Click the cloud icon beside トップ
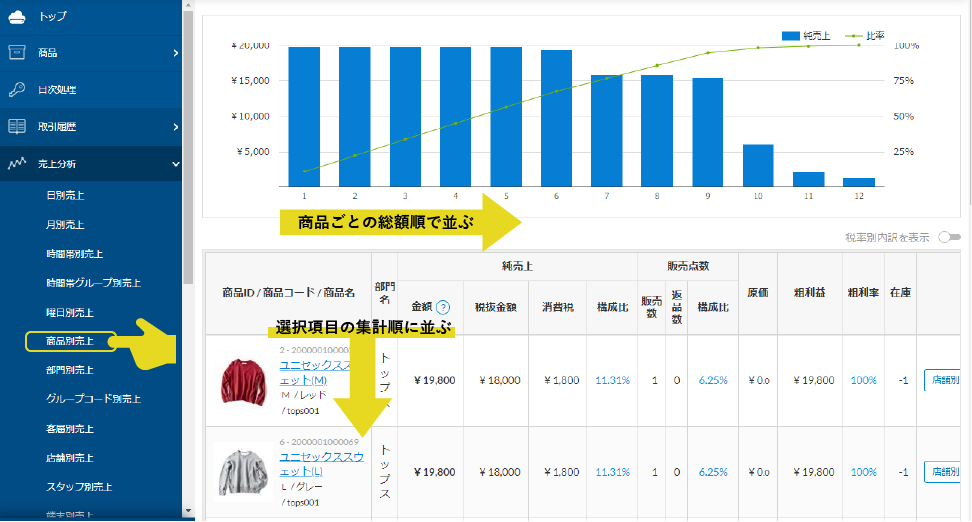 (x=17, y=16)
